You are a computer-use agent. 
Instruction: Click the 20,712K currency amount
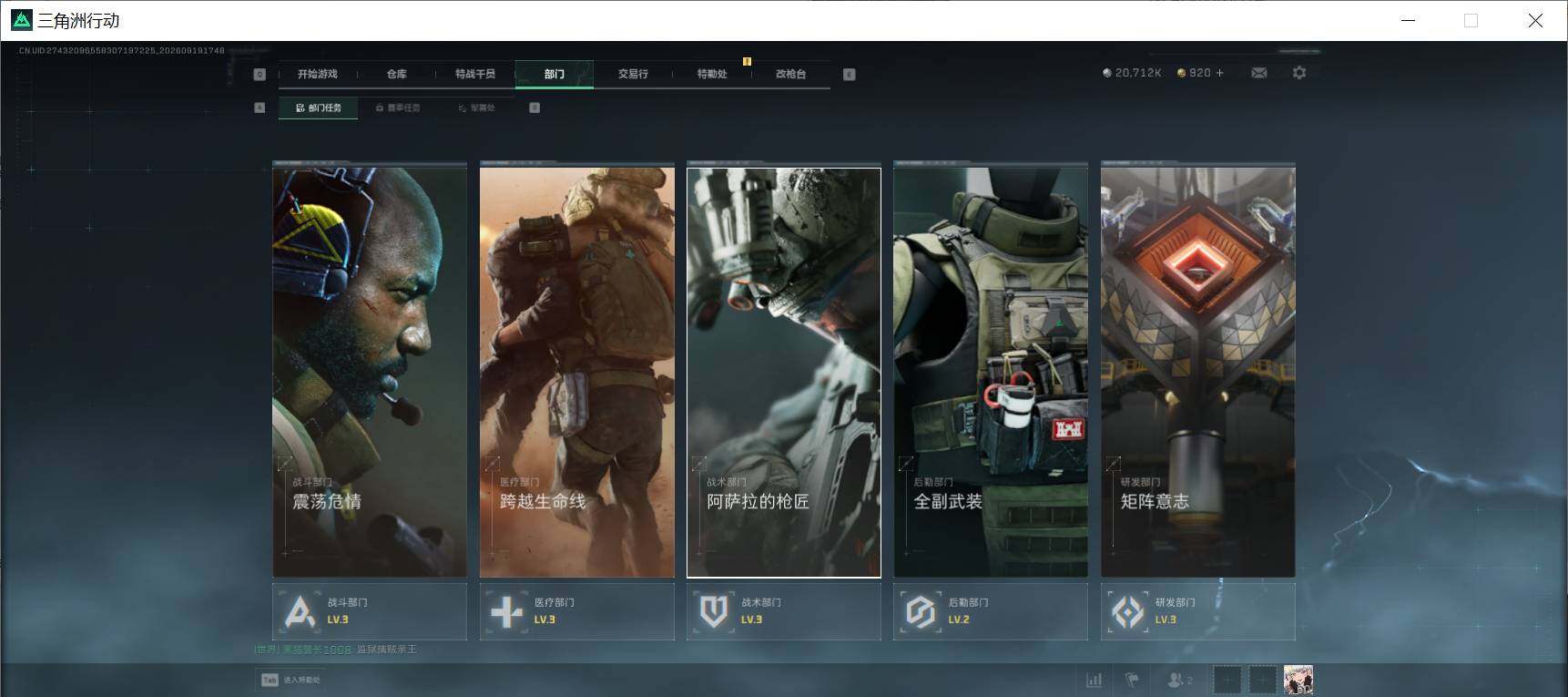tap(1138, 73)
